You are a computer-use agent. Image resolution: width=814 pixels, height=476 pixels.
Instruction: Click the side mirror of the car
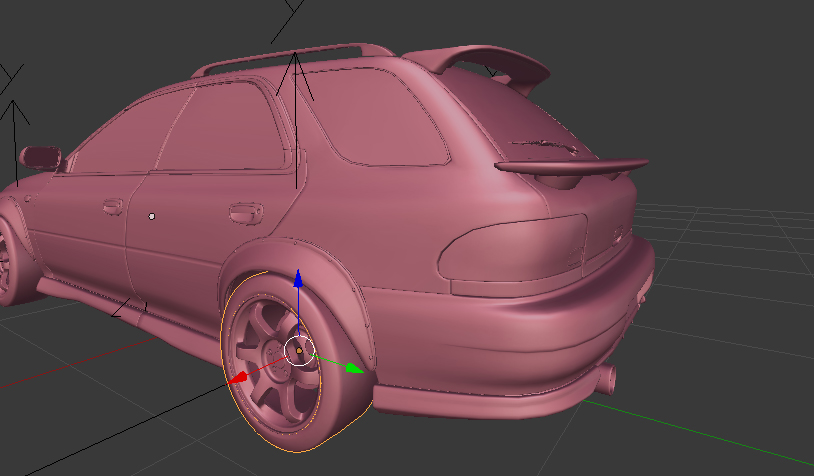click(x=42, y=157)
